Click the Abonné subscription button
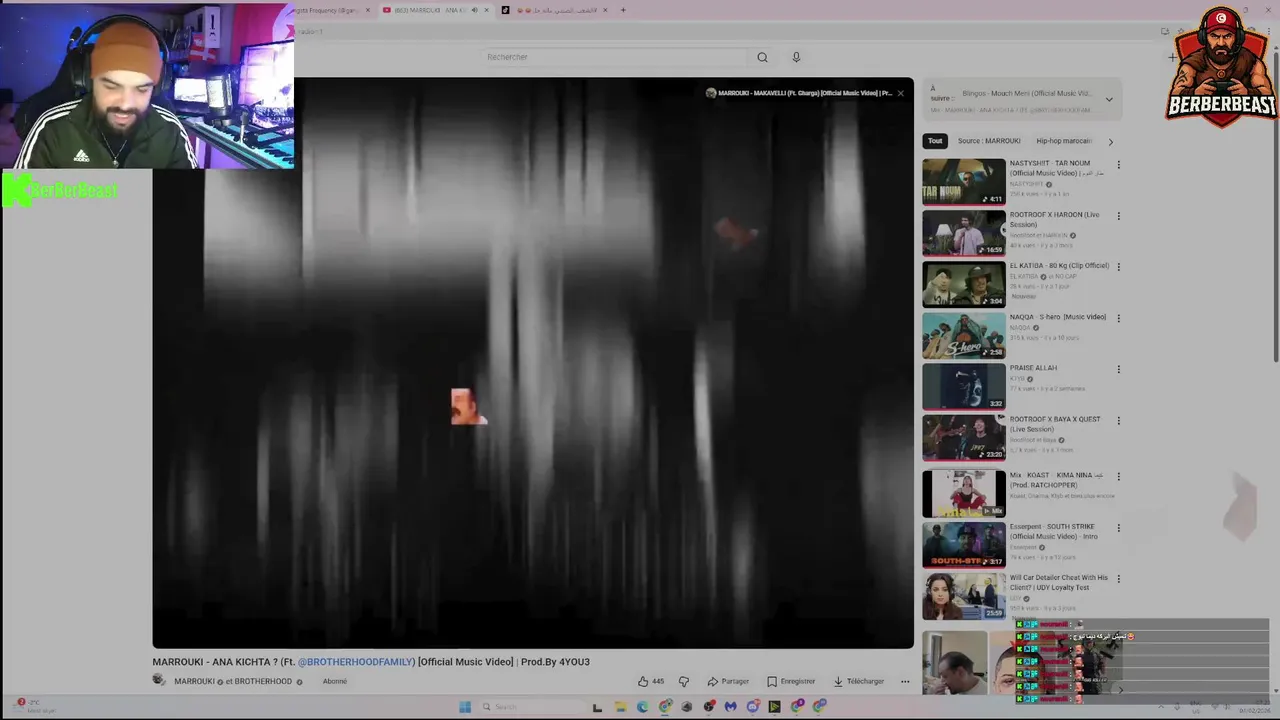Screen dimensions: 1280x720 pyautogui.click(x=335, y=681)
